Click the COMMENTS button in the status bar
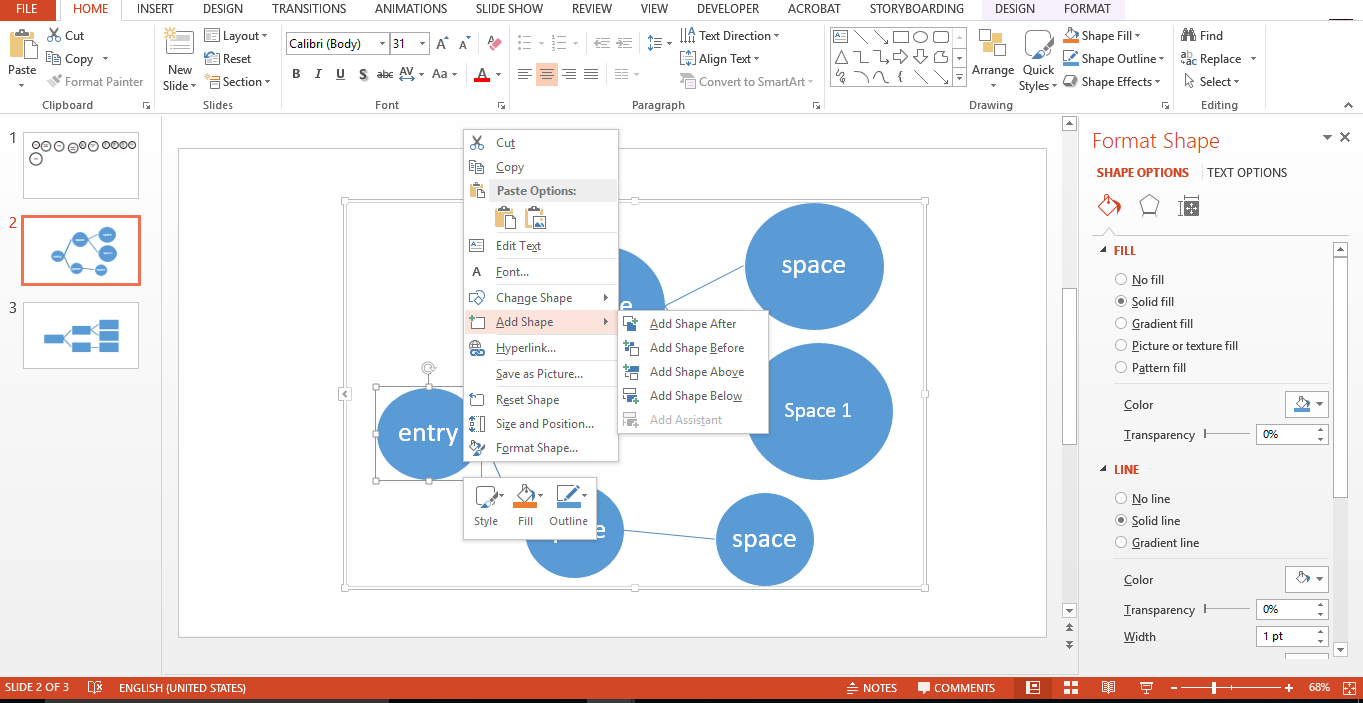 (x=956, y=687)
